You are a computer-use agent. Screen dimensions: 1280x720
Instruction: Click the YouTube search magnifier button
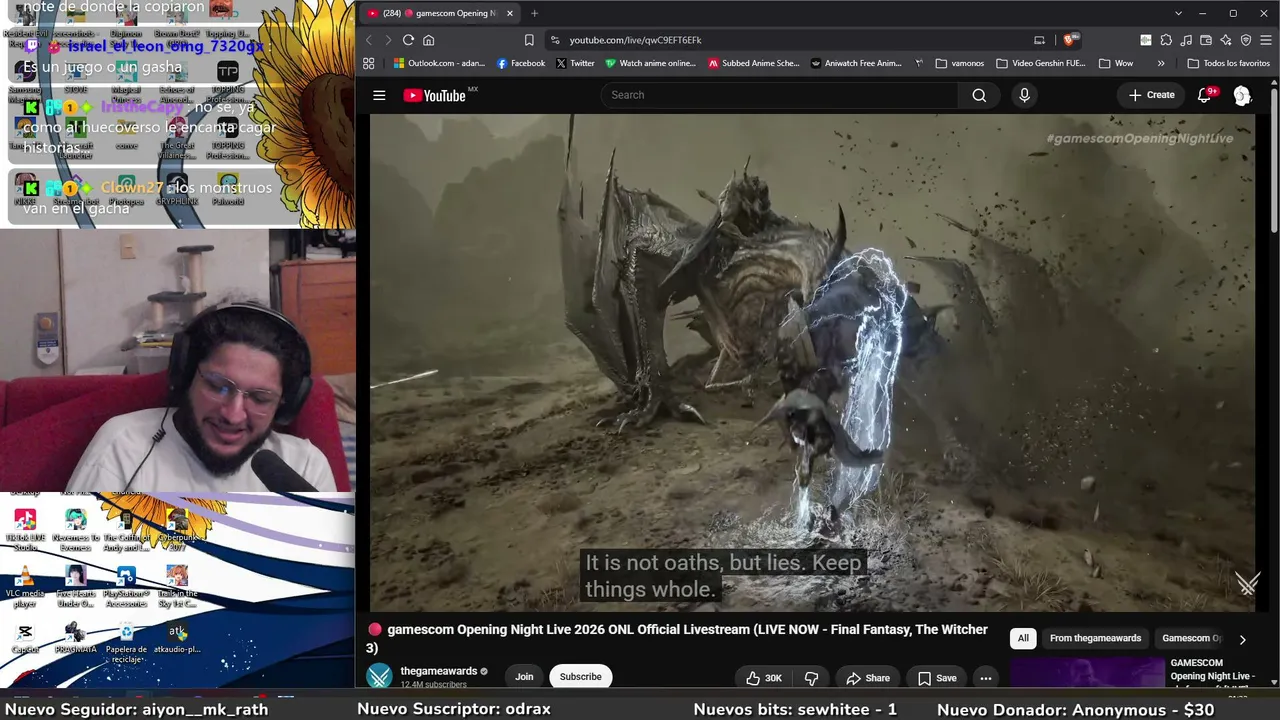click(x=979, y=95)
